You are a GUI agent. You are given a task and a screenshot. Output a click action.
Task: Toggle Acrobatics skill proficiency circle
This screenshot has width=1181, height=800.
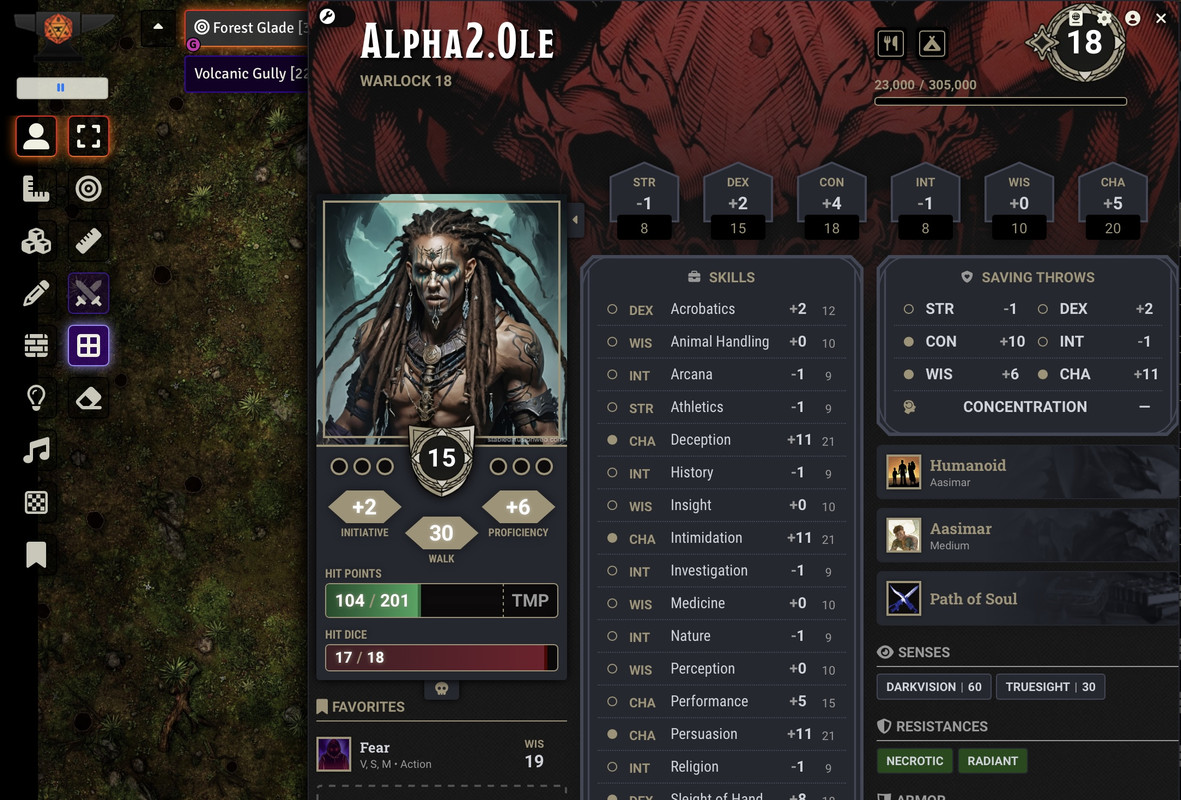pyautogui.click(x=612, y=309)
